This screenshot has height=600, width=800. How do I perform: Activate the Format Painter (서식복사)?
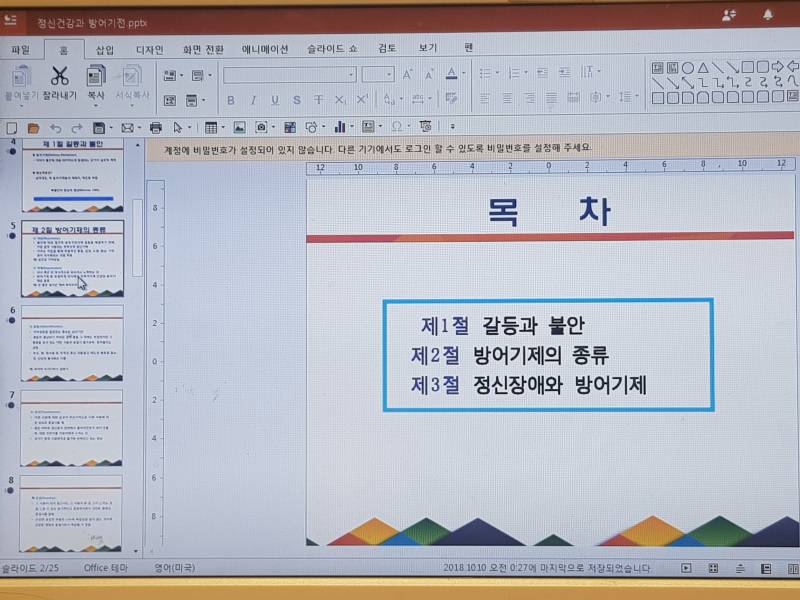[x=129, y=76]
